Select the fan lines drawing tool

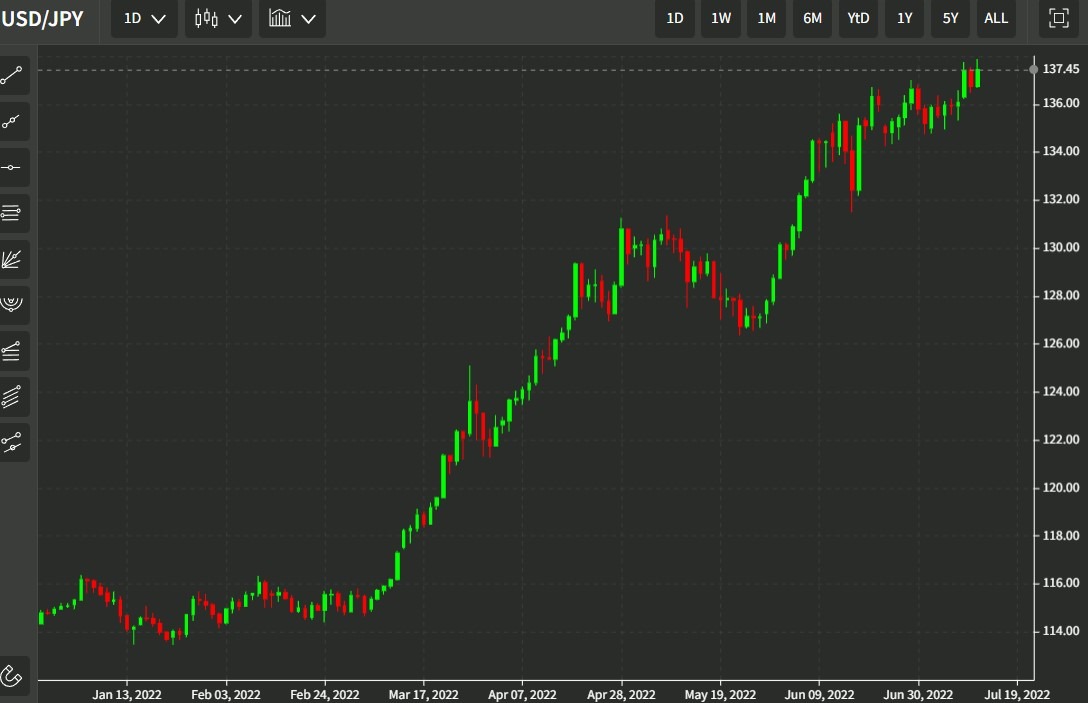click(12, 259)
